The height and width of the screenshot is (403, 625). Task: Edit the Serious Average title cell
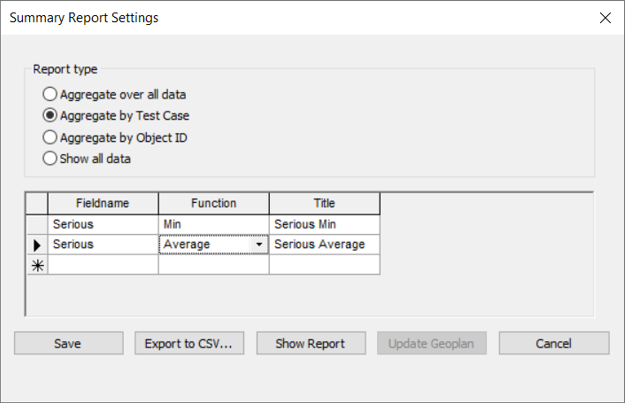pos(324,245)
